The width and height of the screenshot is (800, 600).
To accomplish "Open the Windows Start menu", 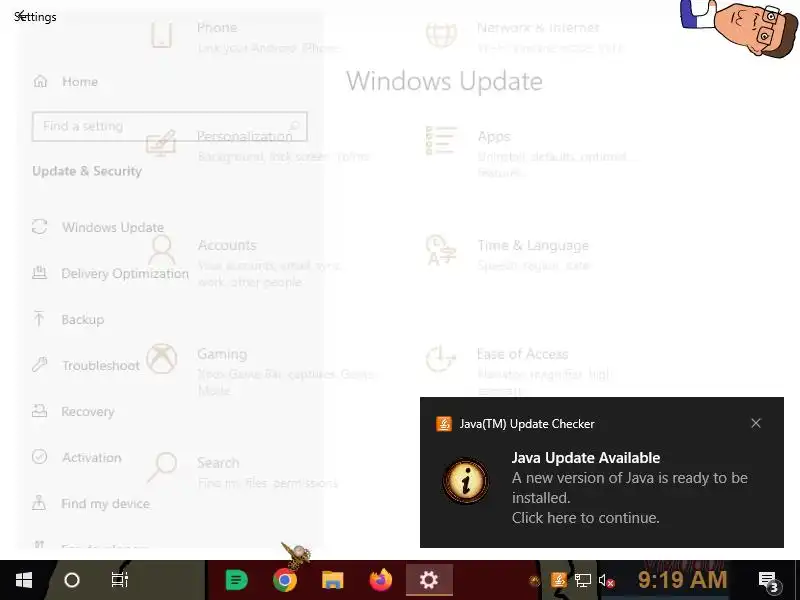I will (24, 580).
